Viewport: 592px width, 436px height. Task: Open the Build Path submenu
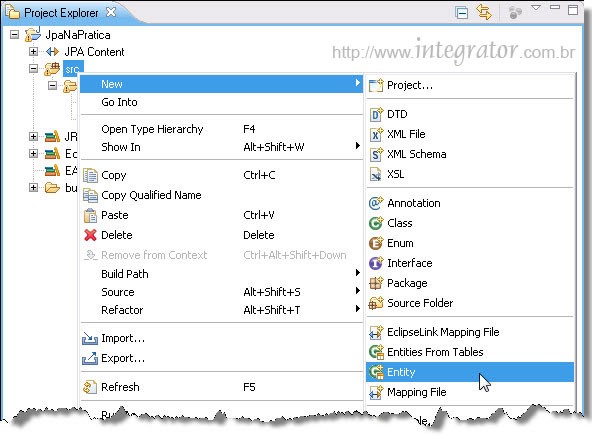(222, 274)
